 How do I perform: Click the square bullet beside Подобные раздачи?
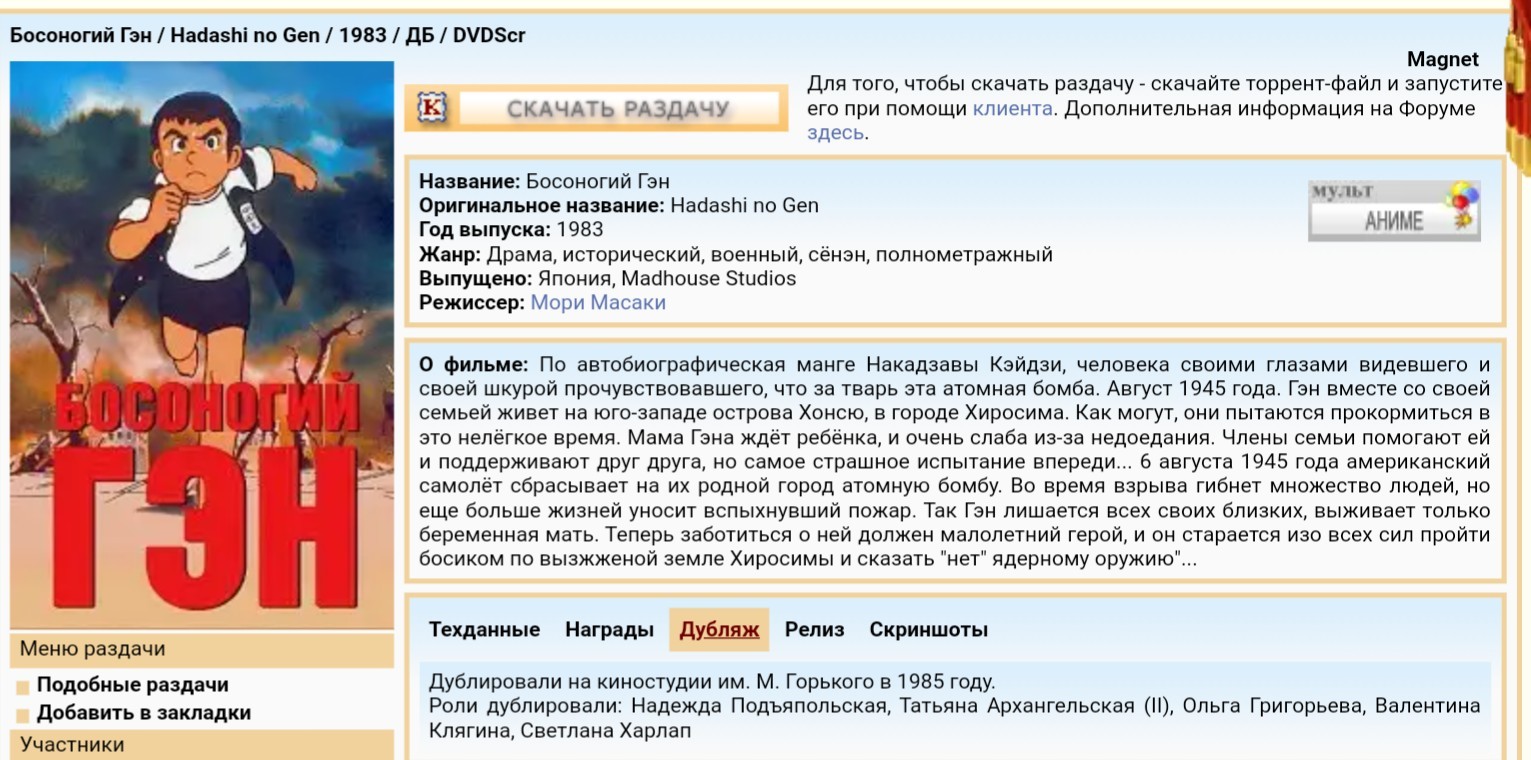coord(23,687)
